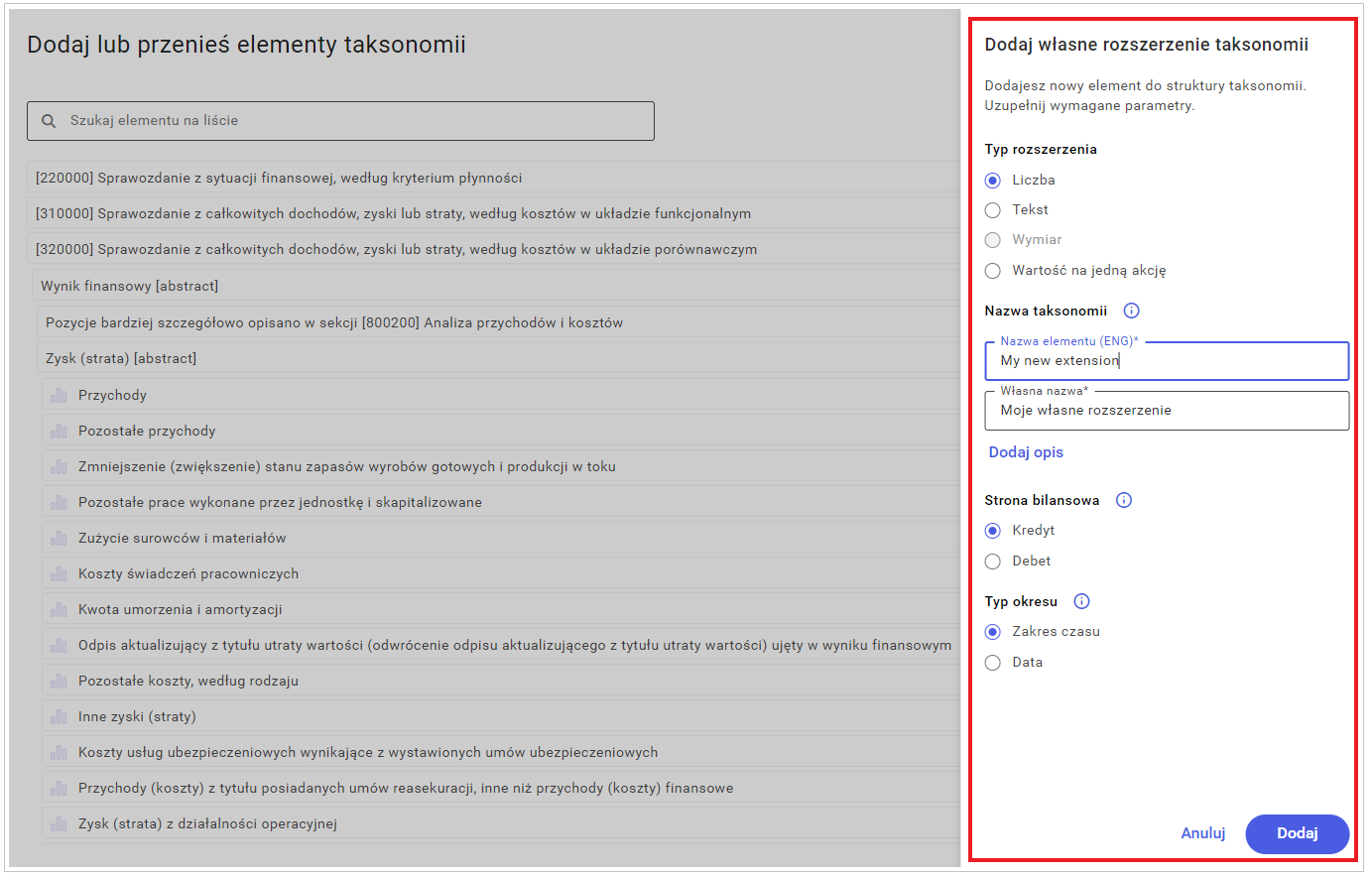Expand [310000] Sprawozdanie układ funkcjonalny row
Viewport: 1372px width, 877px height.
coord(493,214)
